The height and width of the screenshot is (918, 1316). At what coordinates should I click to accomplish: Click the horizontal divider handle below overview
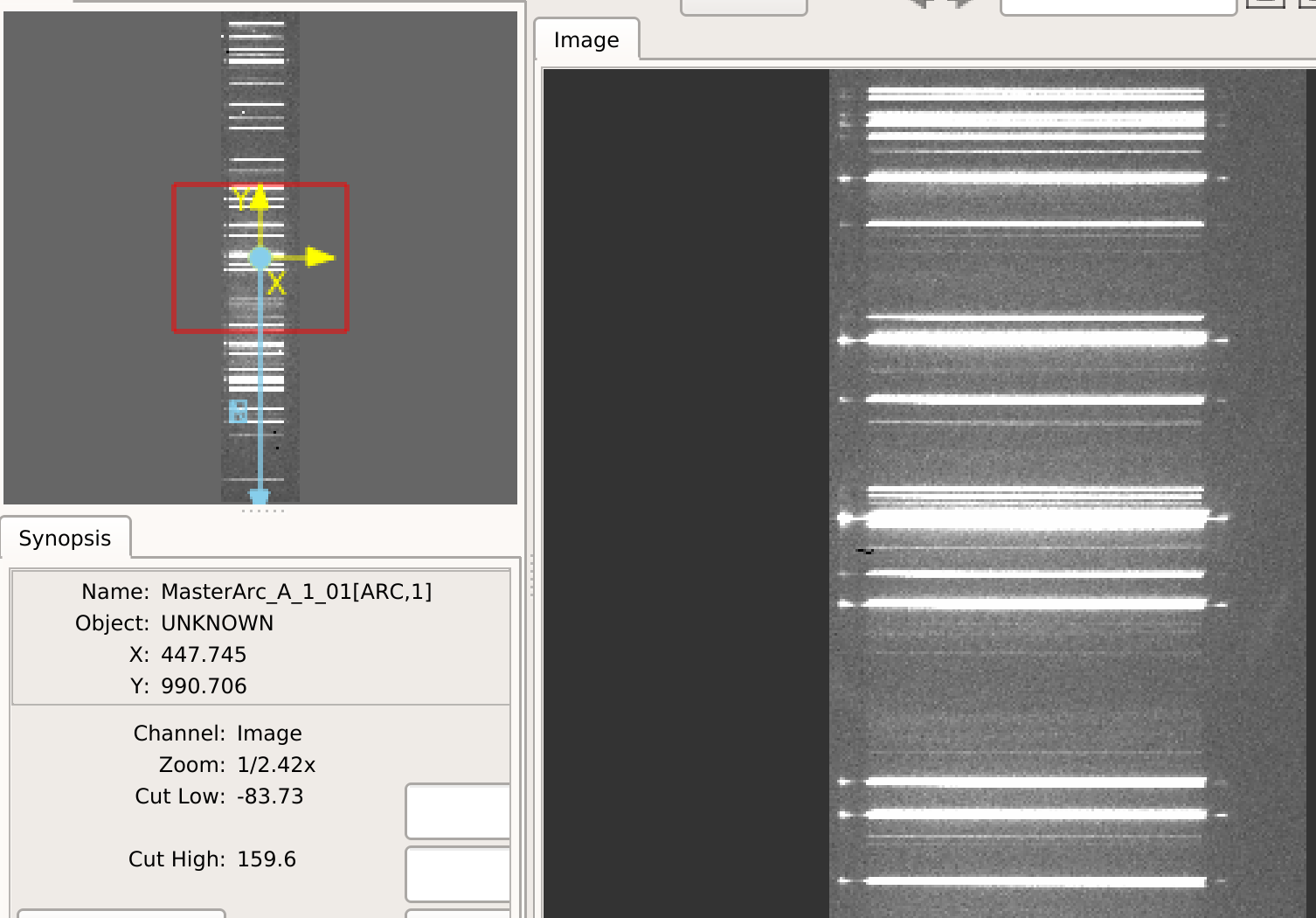point(262,511)
